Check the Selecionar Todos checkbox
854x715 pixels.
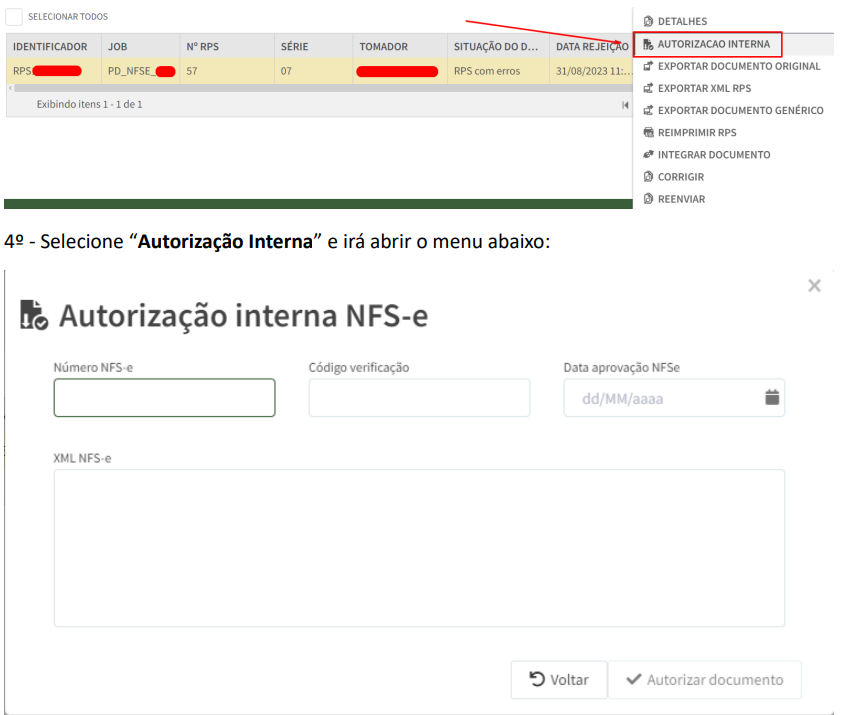click(x=14, y=17)
